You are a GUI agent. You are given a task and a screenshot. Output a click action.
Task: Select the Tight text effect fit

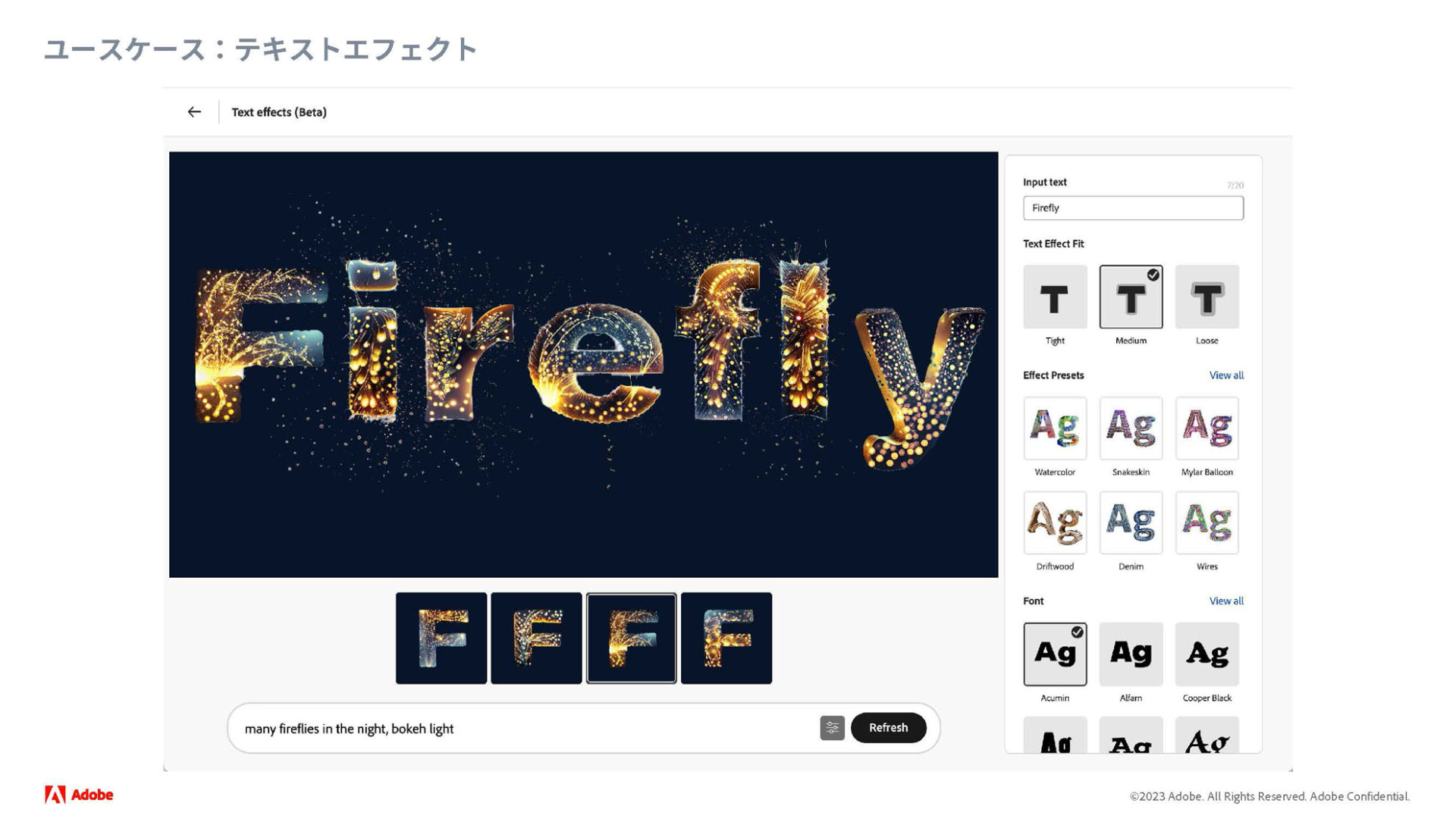(x=1055, y=297)
